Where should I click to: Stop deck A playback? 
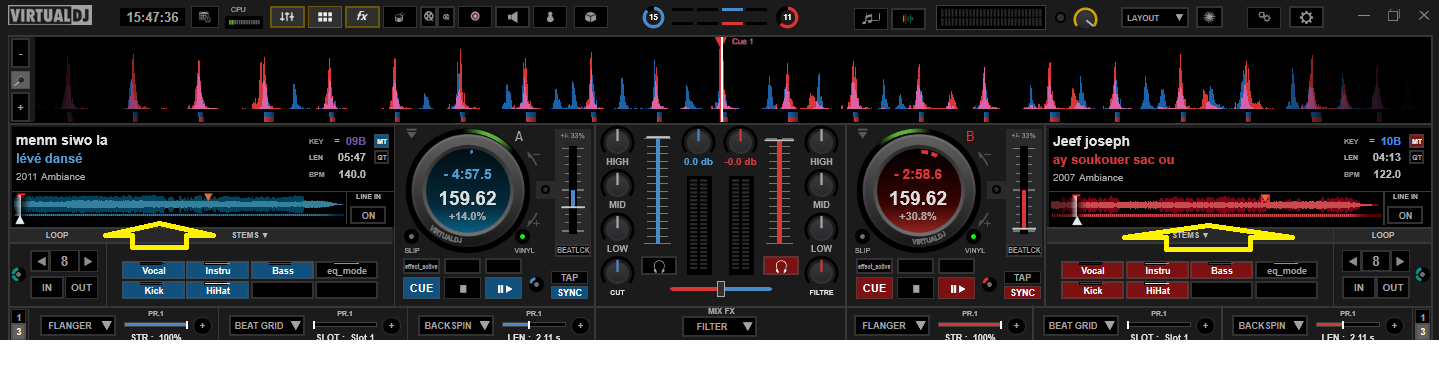point(462,289)
